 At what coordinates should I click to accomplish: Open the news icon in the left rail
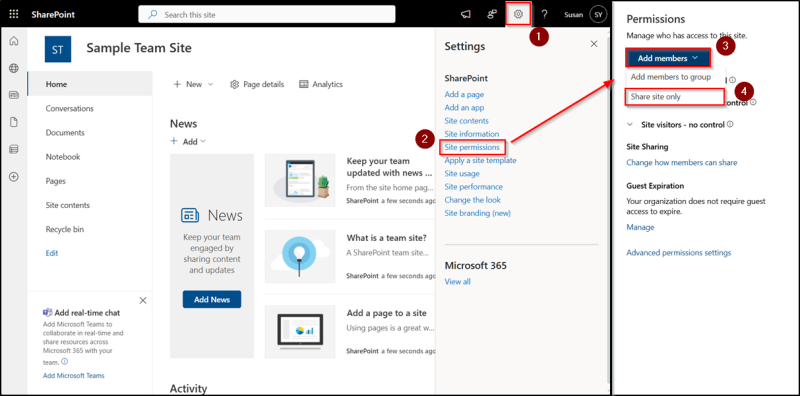coord(14,95)
